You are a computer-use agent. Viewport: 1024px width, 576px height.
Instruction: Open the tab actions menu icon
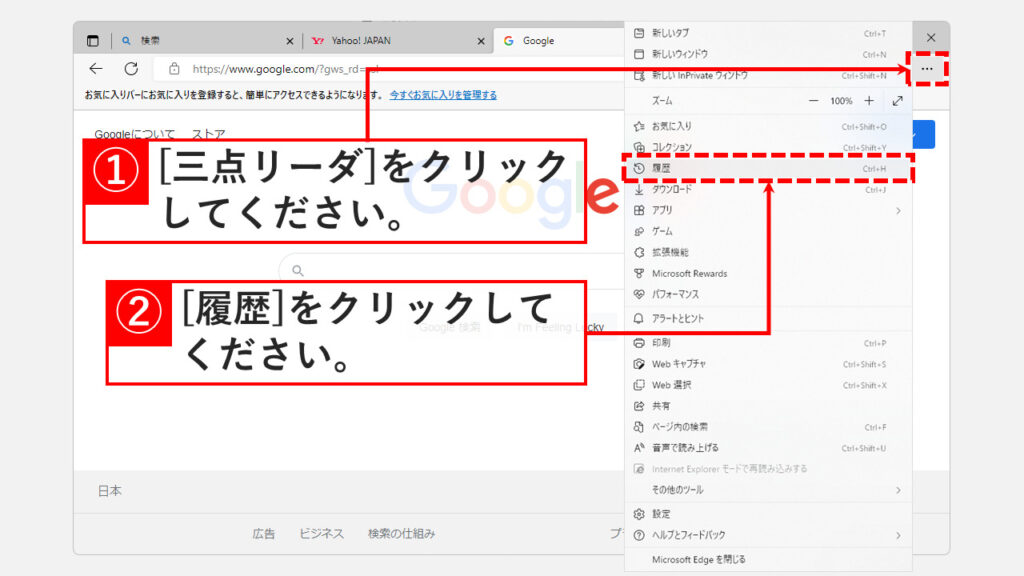(x=93, y=41)
